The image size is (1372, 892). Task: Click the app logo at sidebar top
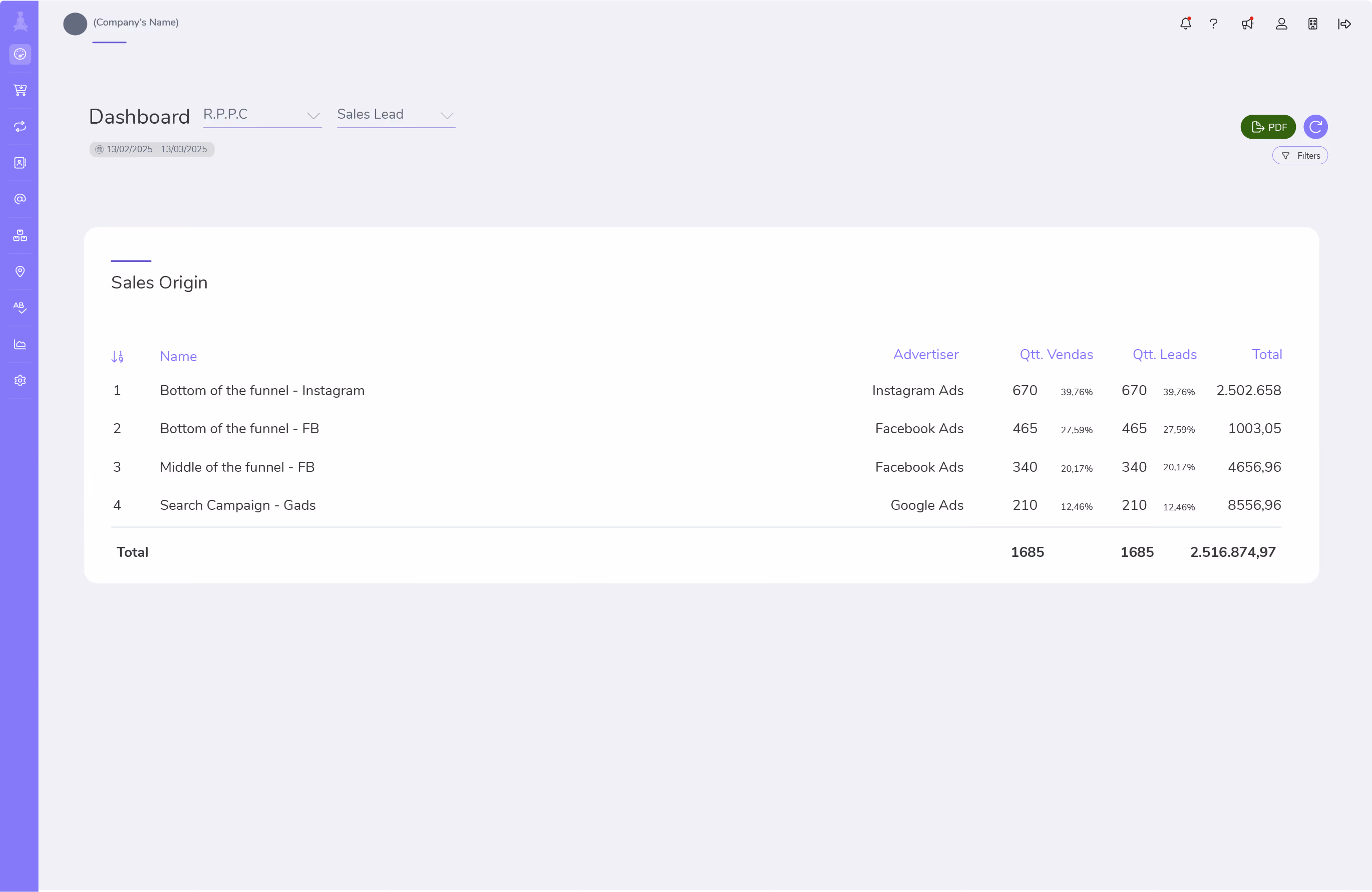pos(20,22)
